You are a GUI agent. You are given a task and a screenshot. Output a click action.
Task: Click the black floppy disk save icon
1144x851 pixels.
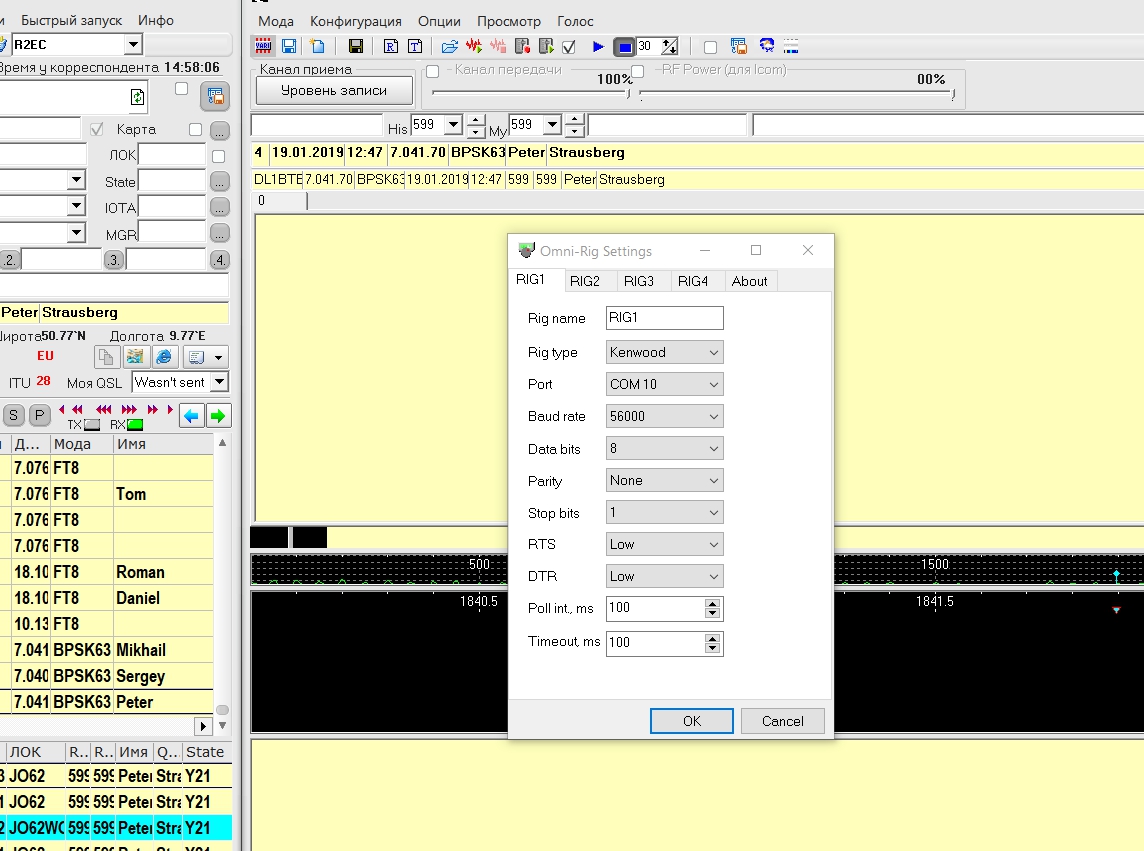coord(355,46)
